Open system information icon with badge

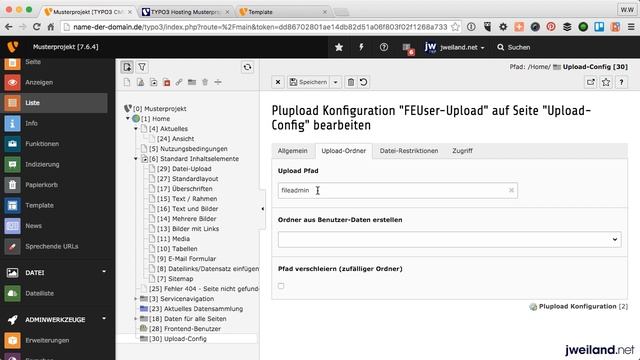[408, 48]
